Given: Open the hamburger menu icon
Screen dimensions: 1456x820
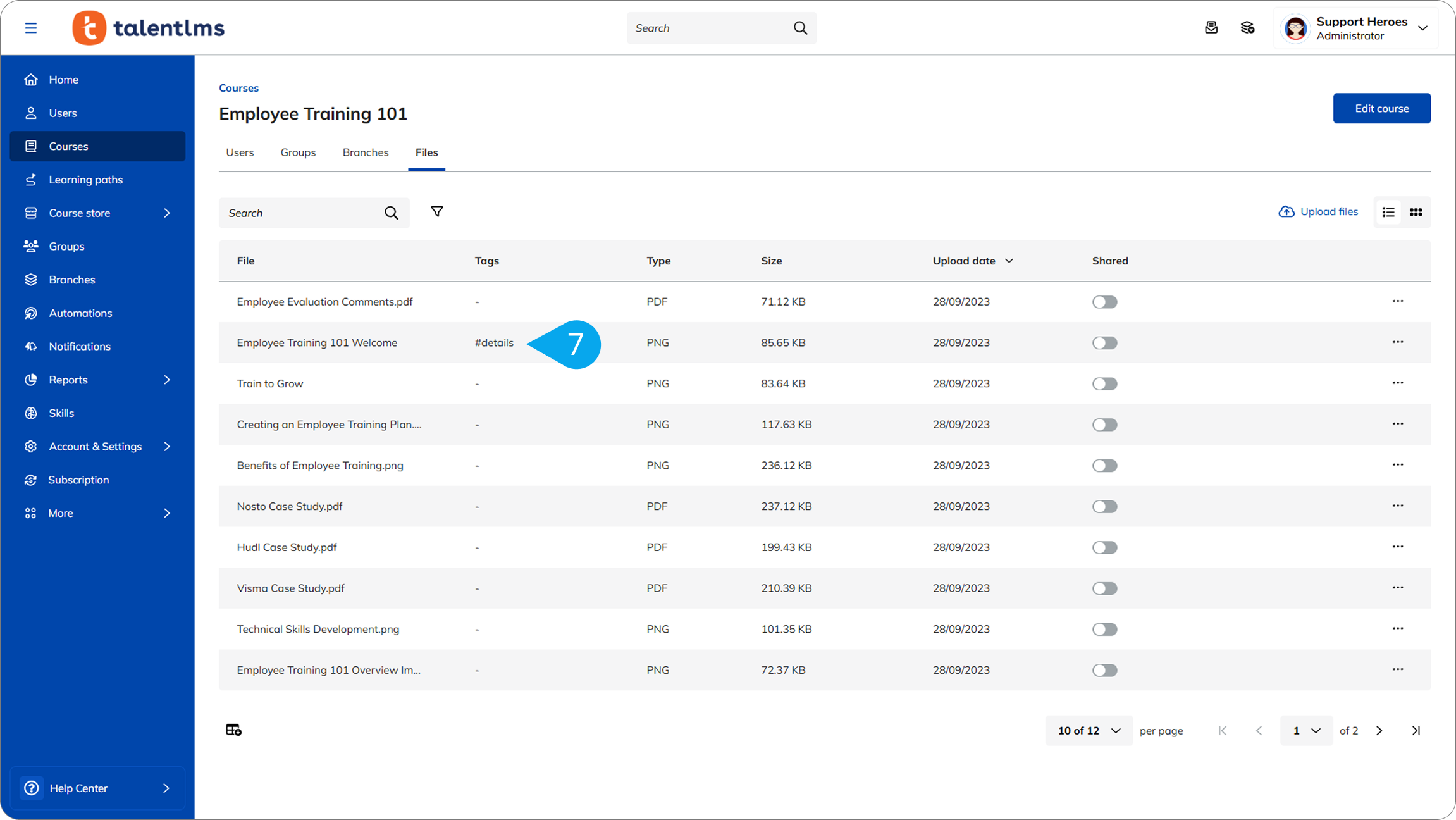Looking at the screenshot, I should [x=31, y=28].
